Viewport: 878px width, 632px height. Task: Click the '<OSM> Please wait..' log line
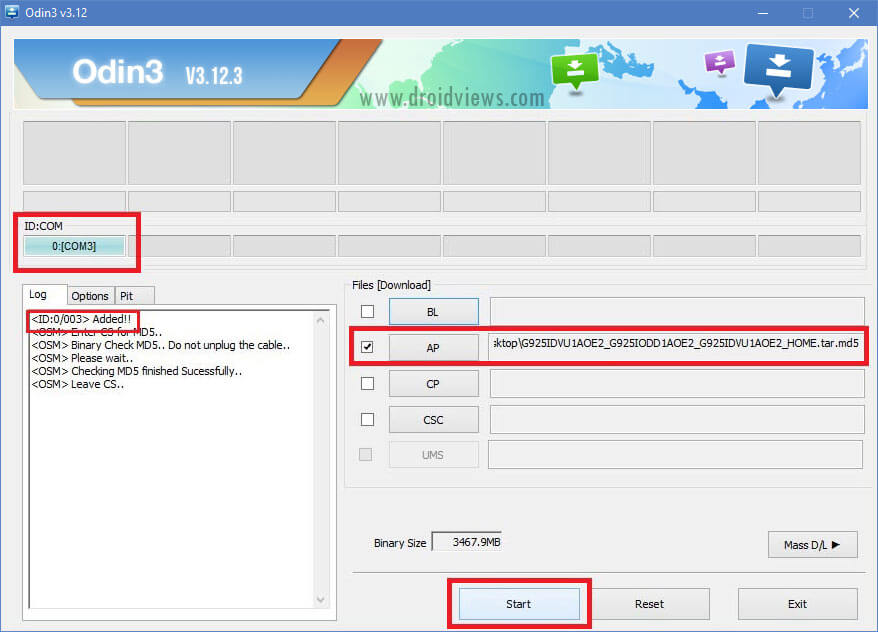coord(82,358)
